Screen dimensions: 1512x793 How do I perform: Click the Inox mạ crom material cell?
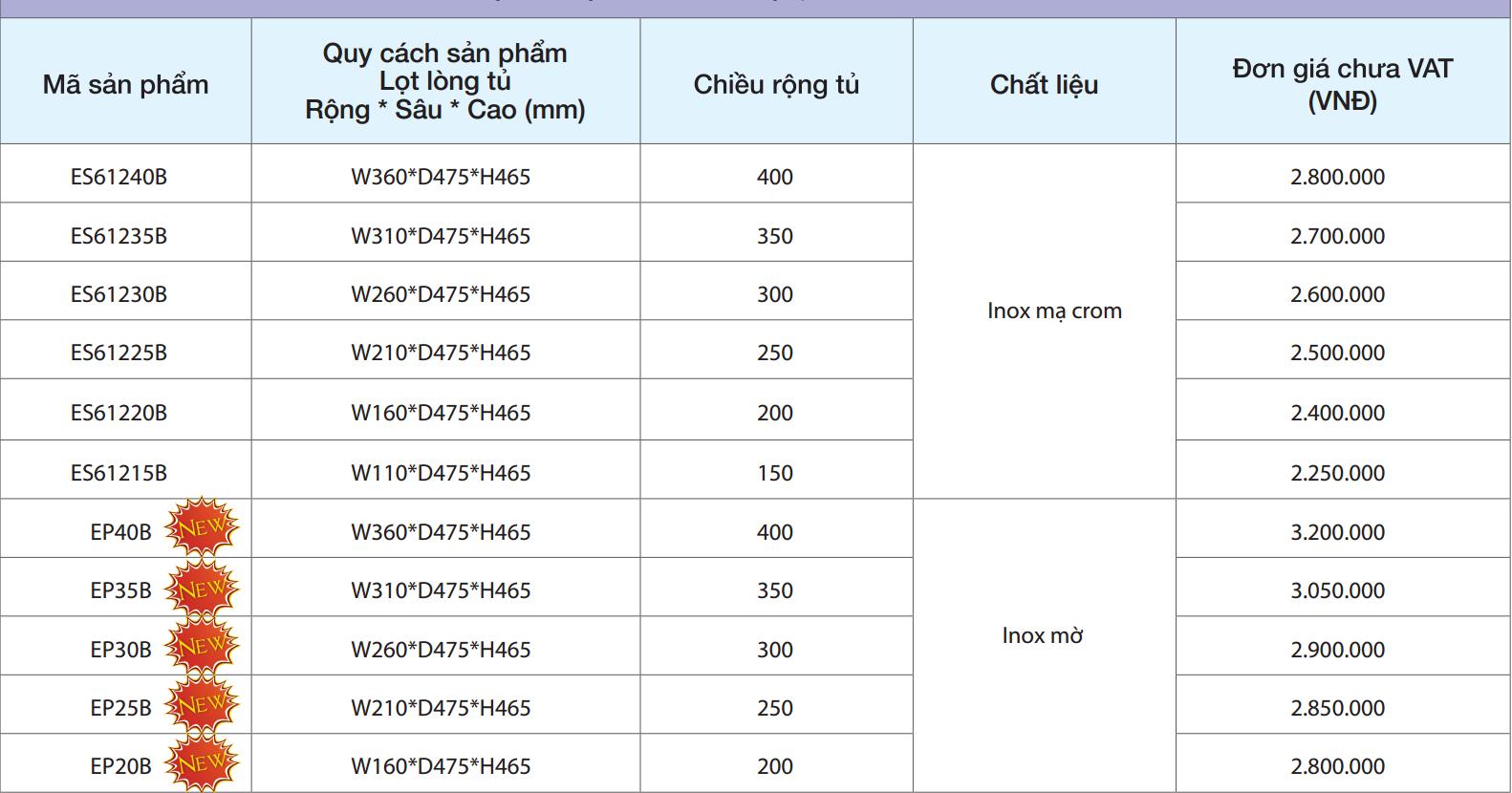[1045, 322]
